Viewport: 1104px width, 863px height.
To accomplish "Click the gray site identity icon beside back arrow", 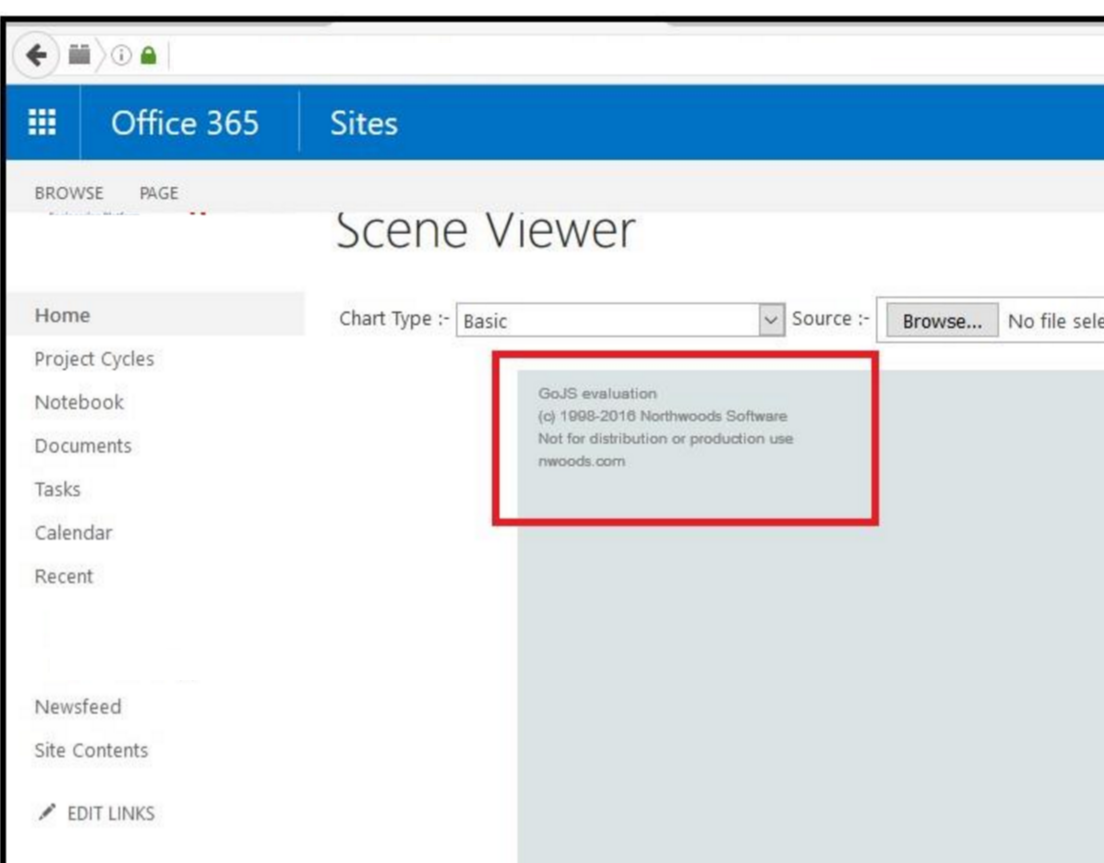I will click(x=80, y=54).
